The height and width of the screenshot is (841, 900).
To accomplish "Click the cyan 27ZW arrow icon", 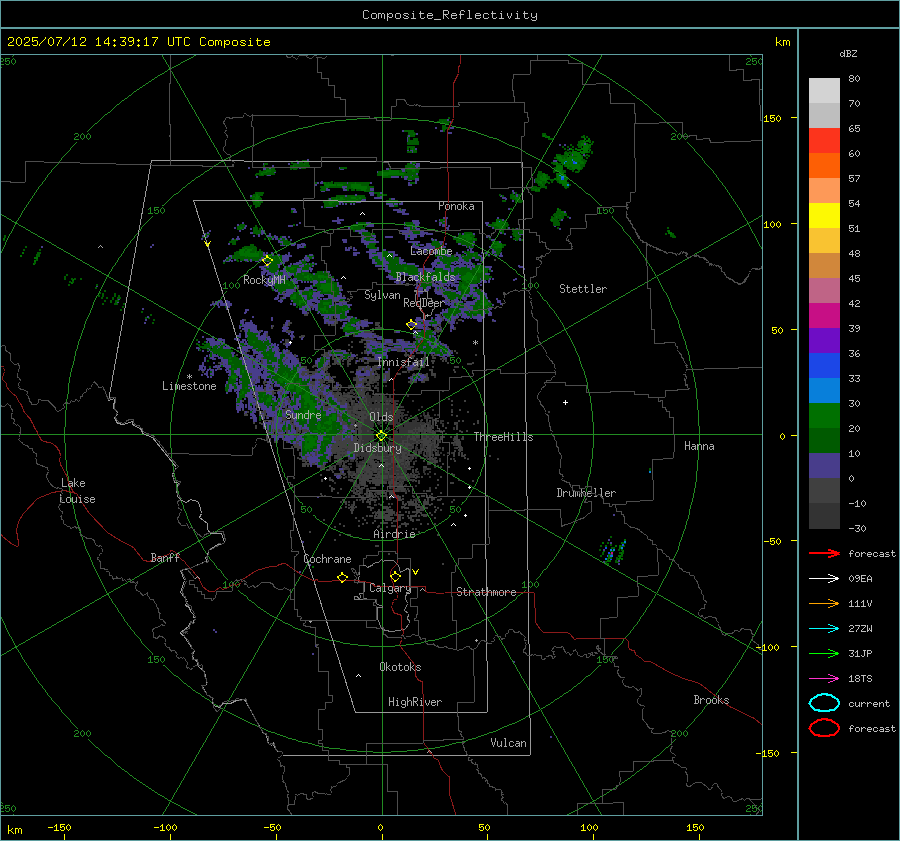I will (824, 629).
